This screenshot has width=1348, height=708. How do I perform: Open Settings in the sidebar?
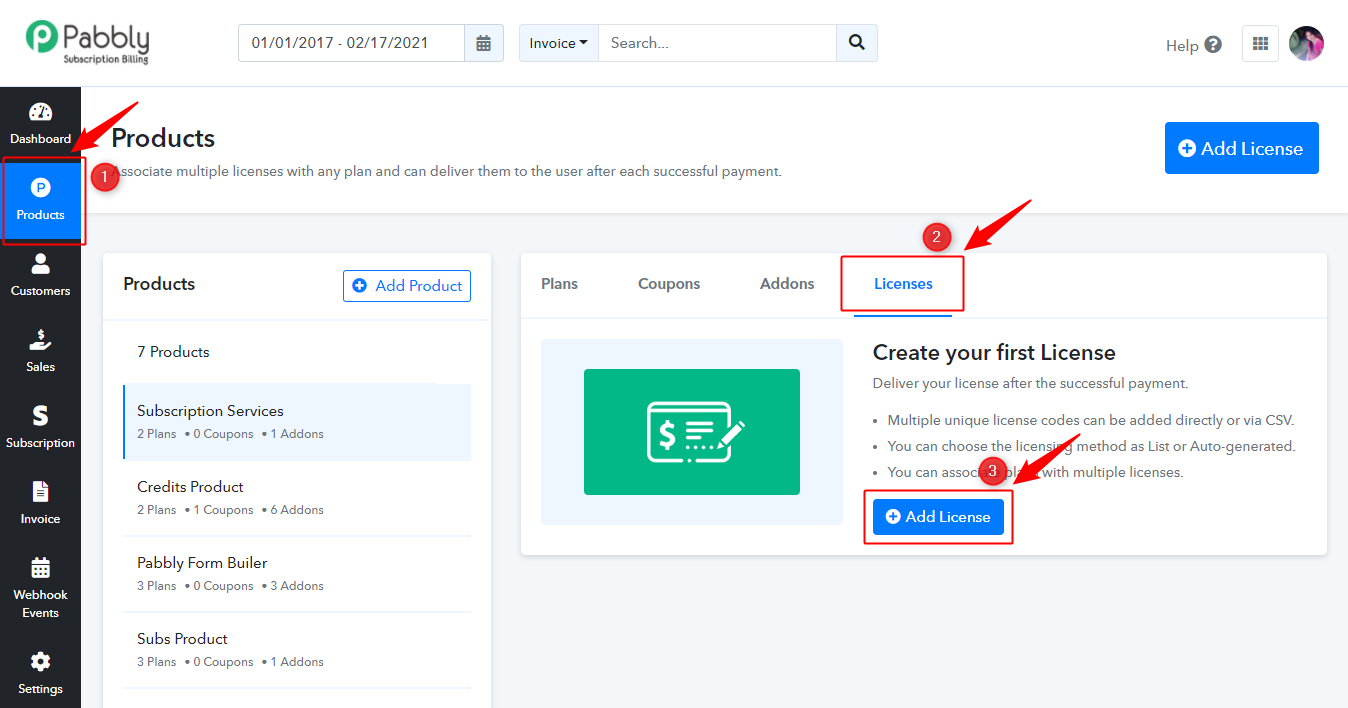(x=41, y=673)
